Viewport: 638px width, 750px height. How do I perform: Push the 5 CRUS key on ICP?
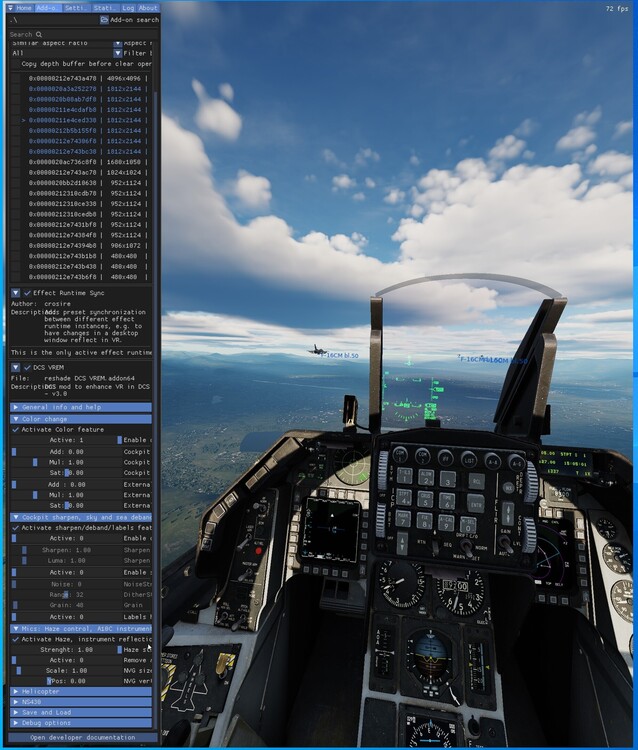click(425, 499)
